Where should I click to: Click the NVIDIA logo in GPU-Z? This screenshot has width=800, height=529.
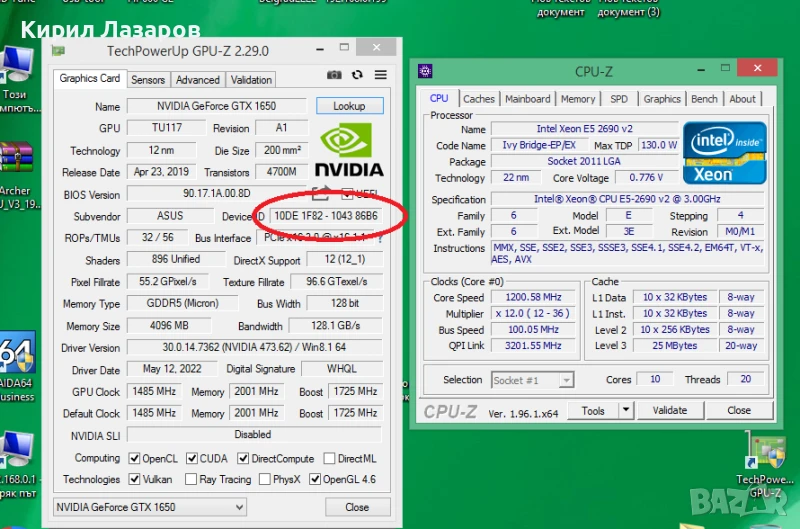coord(349,150)
